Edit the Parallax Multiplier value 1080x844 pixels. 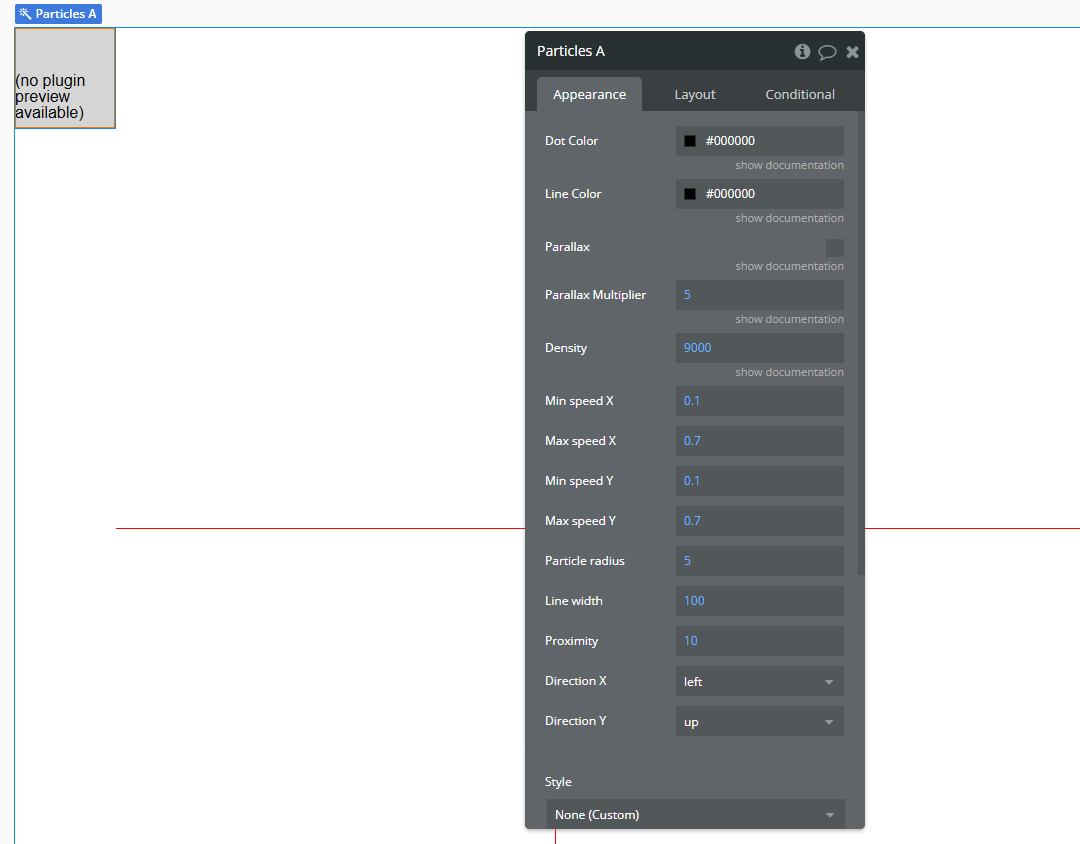(759, 294)
